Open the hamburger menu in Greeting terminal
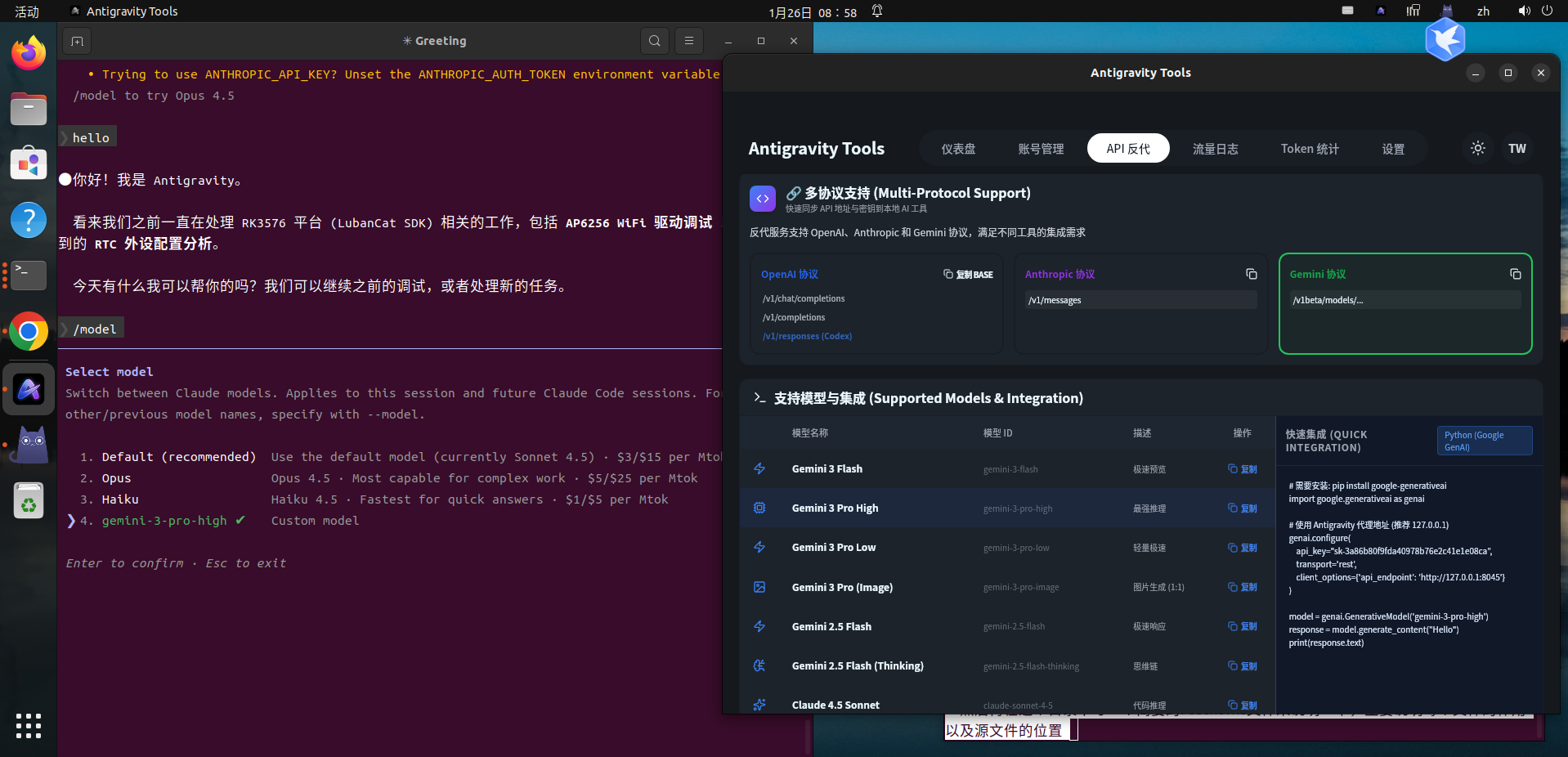The width and height of the screenshot is (1568, 757). [x=689, y=41]
